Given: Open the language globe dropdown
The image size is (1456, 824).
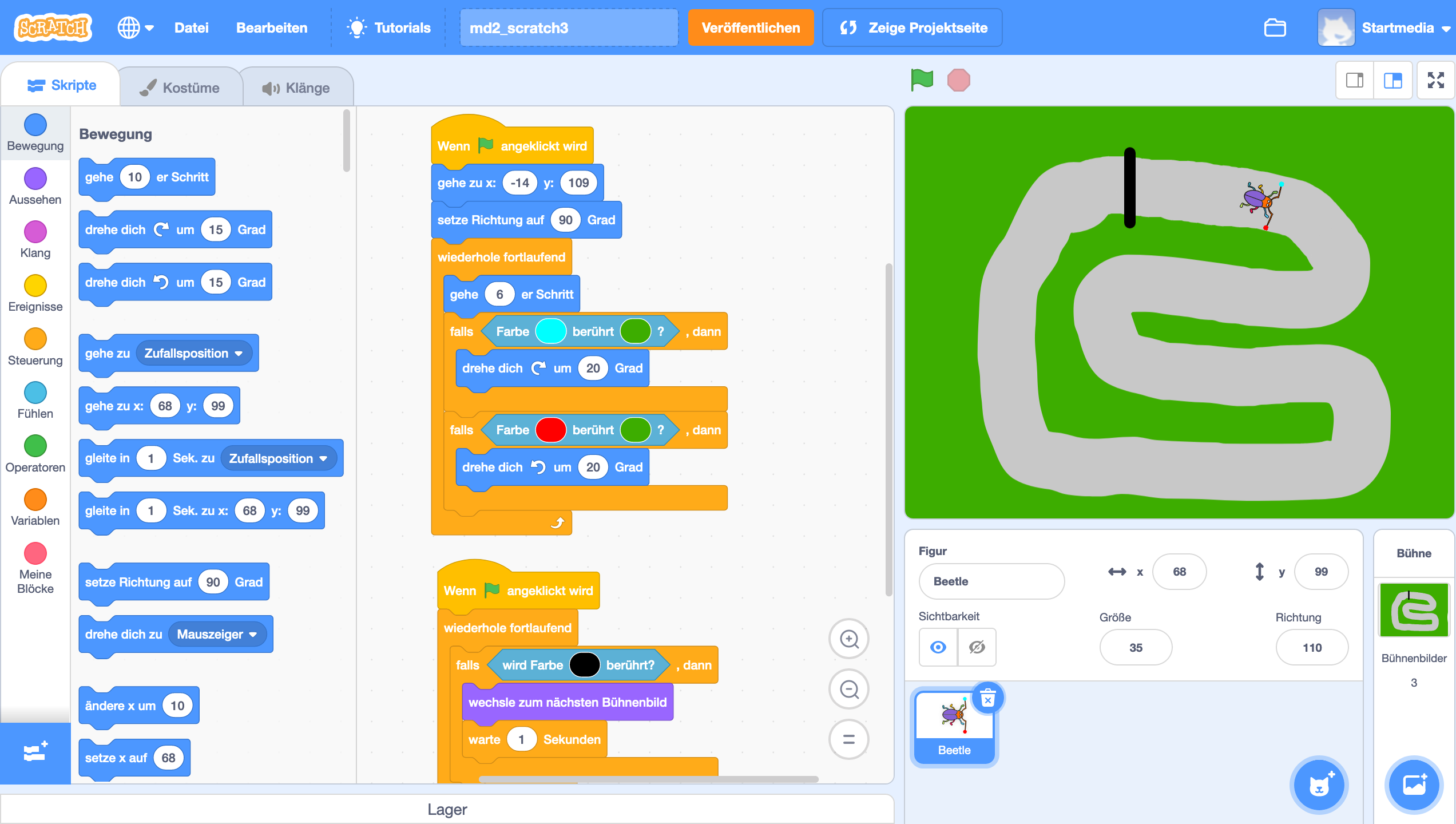Looking at the screenshot, I should (x=136, y=27).
